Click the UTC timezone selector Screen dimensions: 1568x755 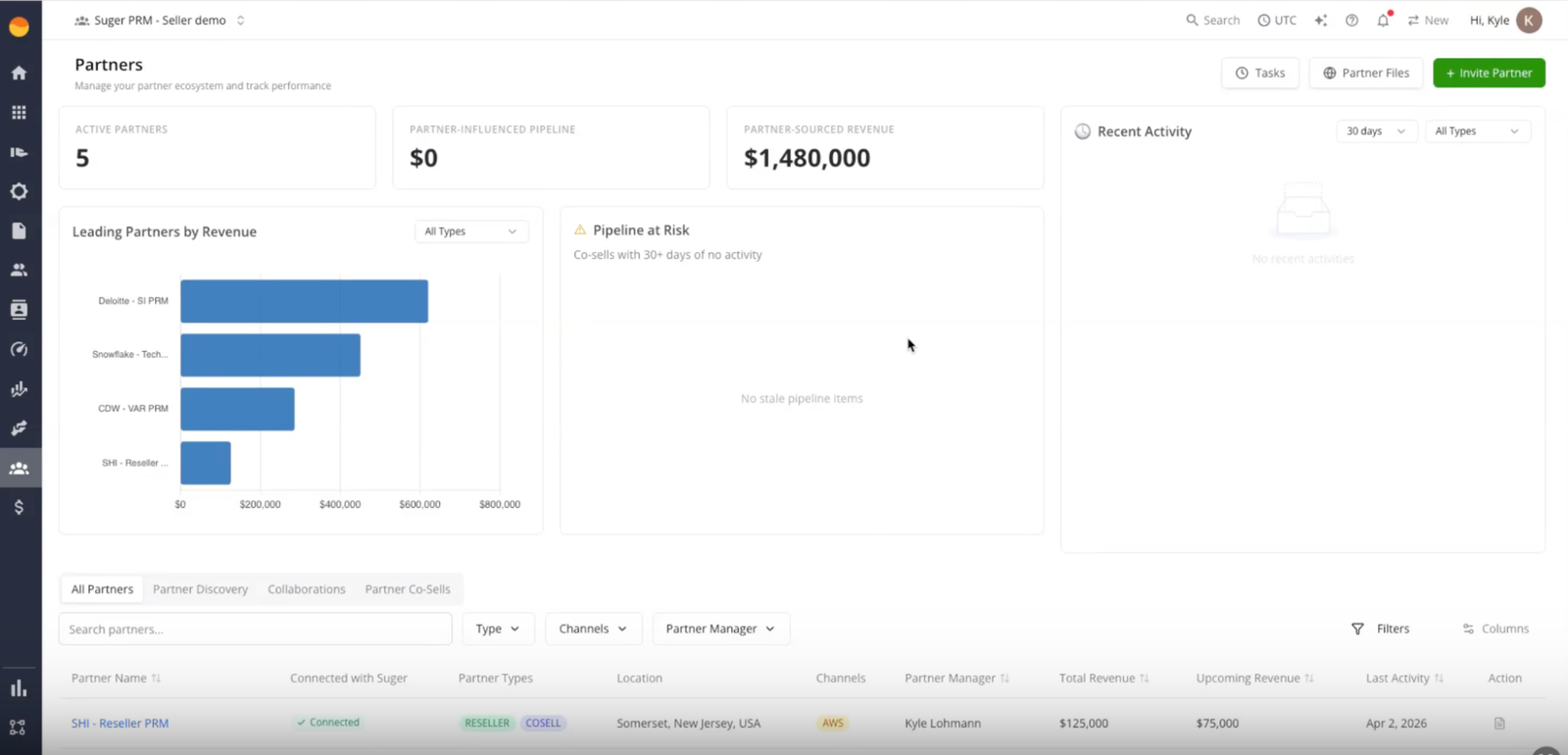[1277, 20]
